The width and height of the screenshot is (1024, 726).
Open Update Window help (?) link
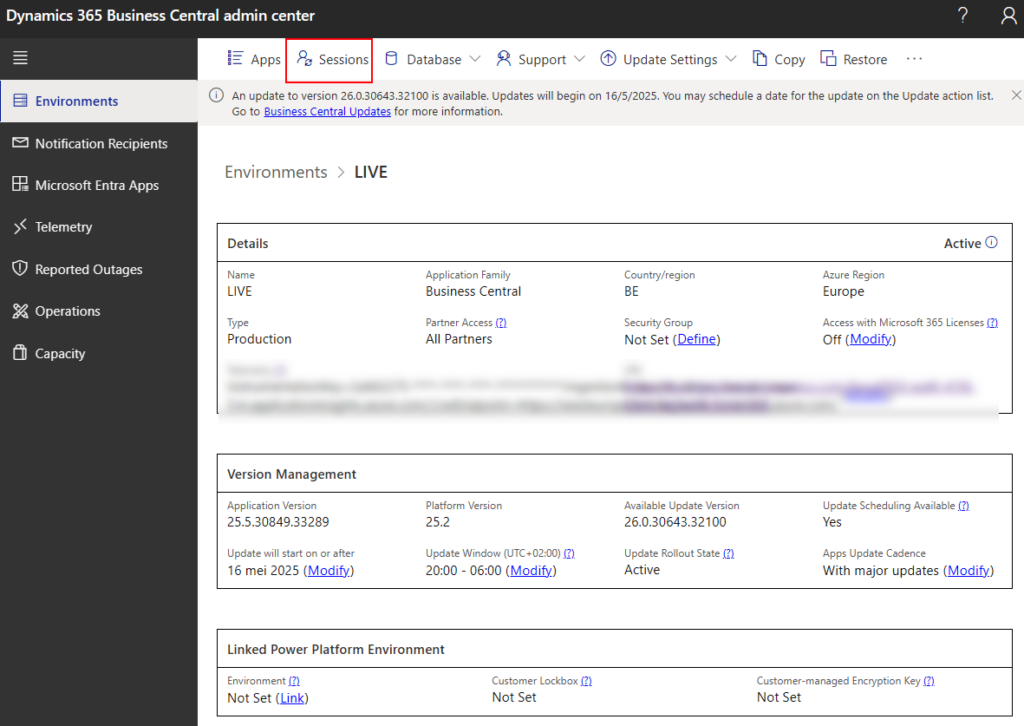point(569,554)
